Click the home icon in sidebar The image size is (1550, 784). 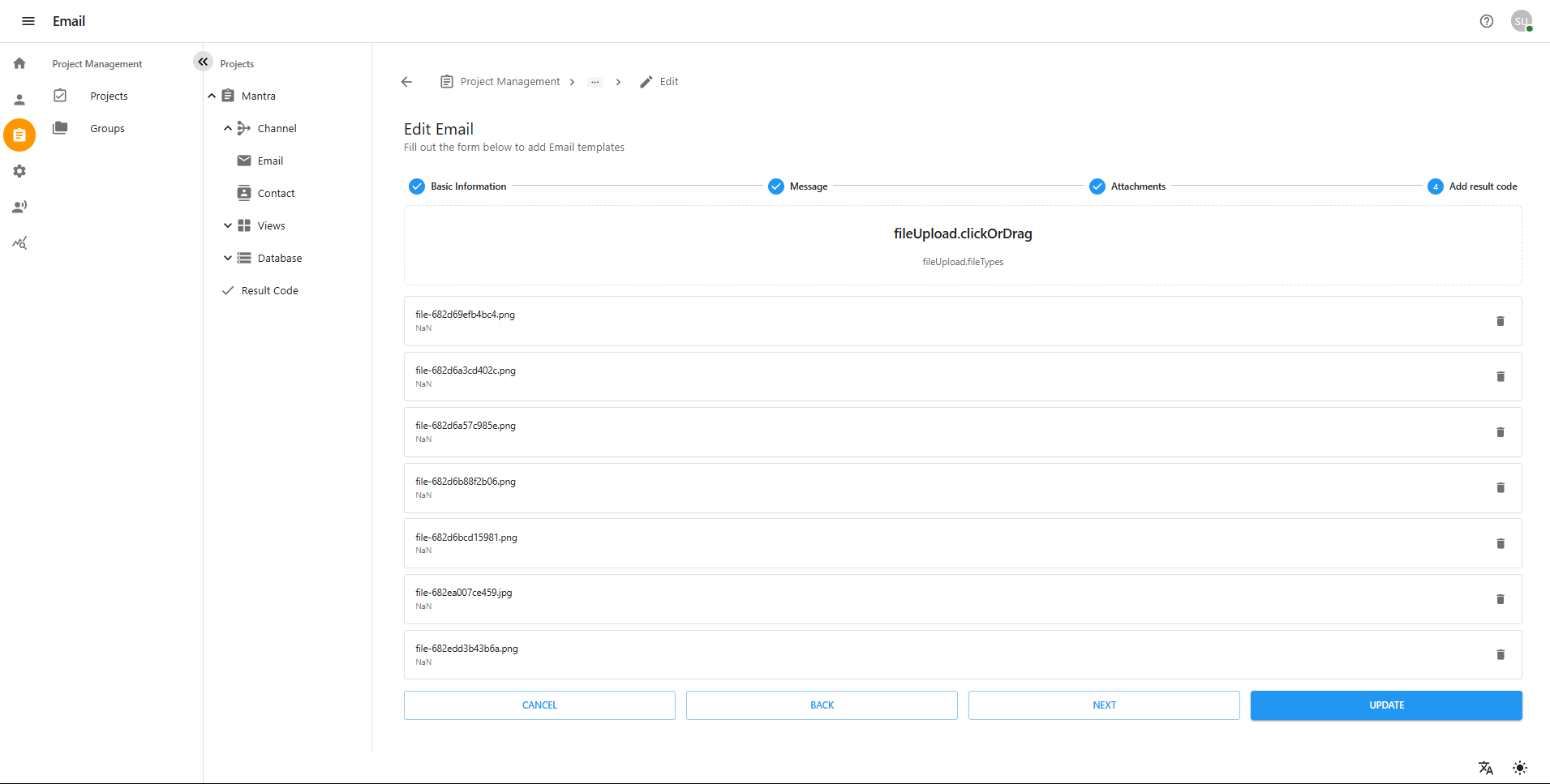[19, 63]
